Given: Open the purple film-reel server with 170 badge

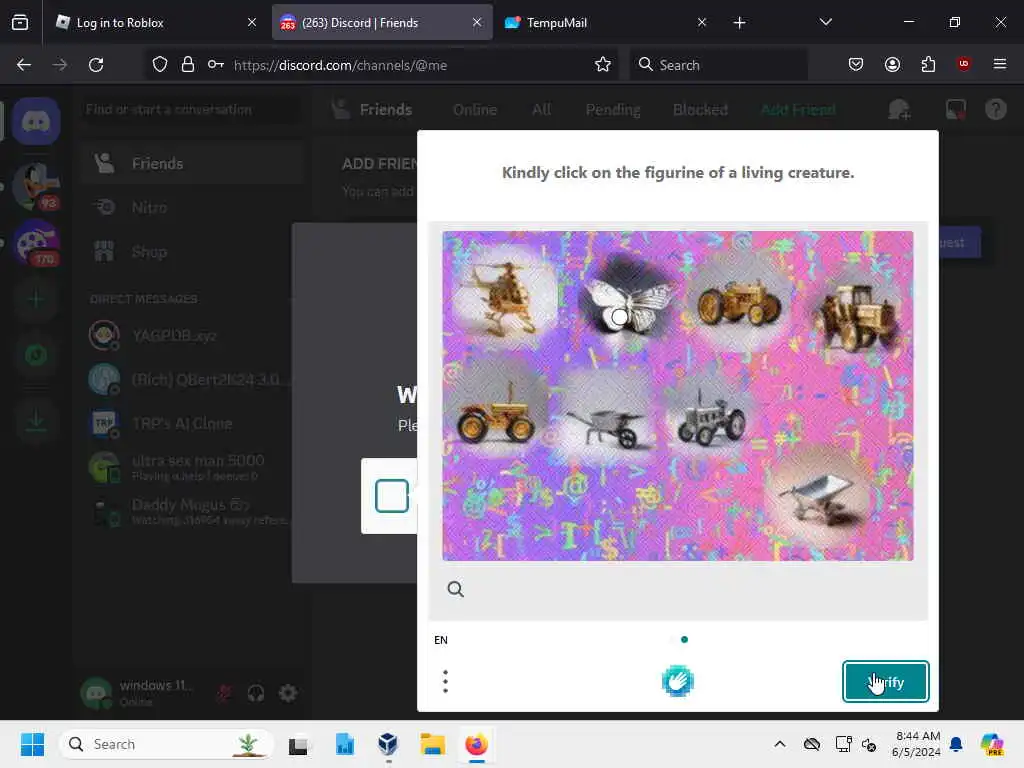Looking at the screenshot, I should (x=37, y=243).
